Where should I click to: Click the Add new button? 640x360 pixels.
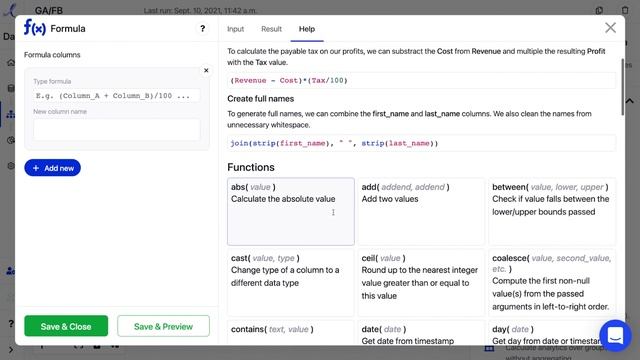coord(53,168)
